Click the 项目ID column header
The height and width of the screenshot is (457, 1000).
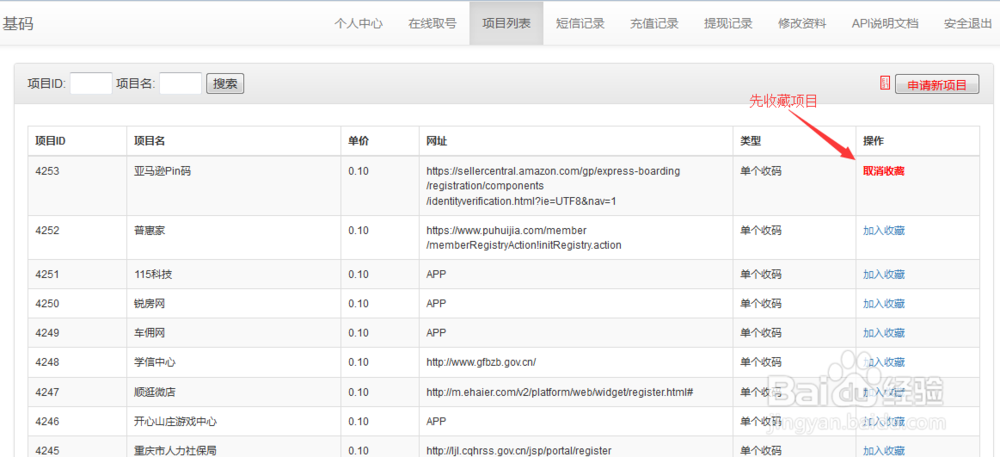[x=50, y=141]
